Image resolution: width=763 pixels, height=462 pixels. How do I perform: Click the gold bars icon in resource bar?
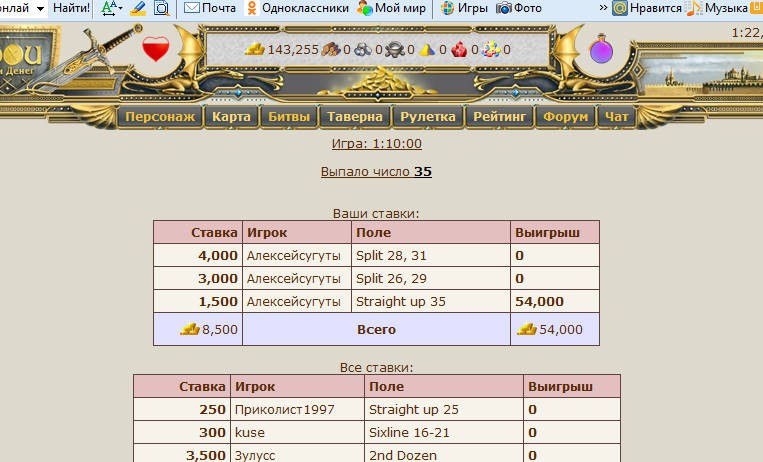tap(254, 49)
